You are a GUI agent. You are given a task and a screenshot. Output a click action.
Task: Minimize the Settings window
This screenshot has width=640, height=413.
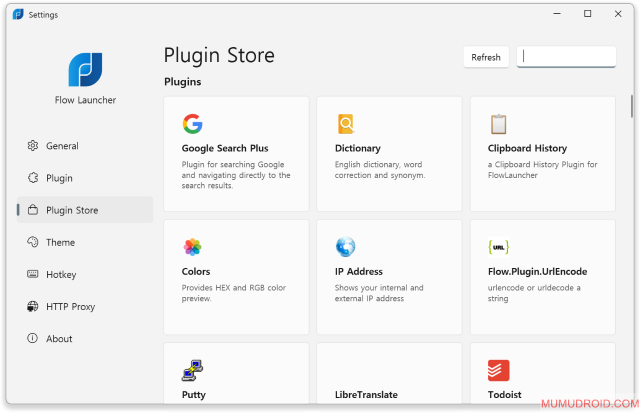[x=557, y=14]
